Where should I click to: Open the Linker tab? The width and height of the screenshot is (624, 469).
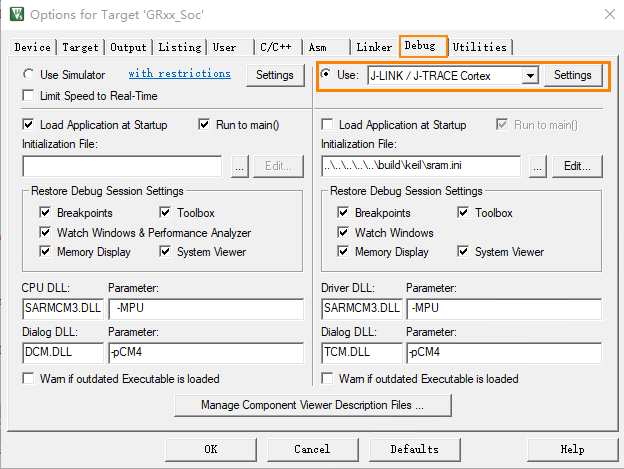tap(375, 47)
